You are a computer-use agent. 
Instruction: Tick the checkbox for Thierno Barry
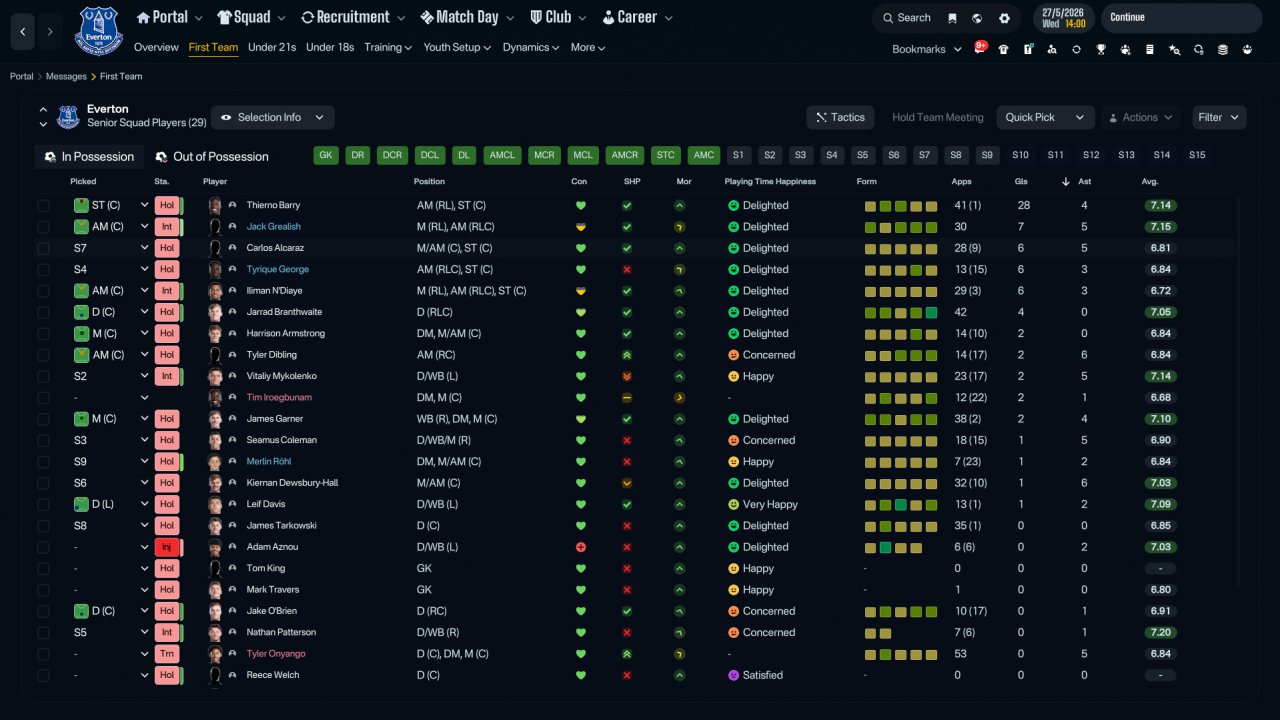click(x=43, y=205)
